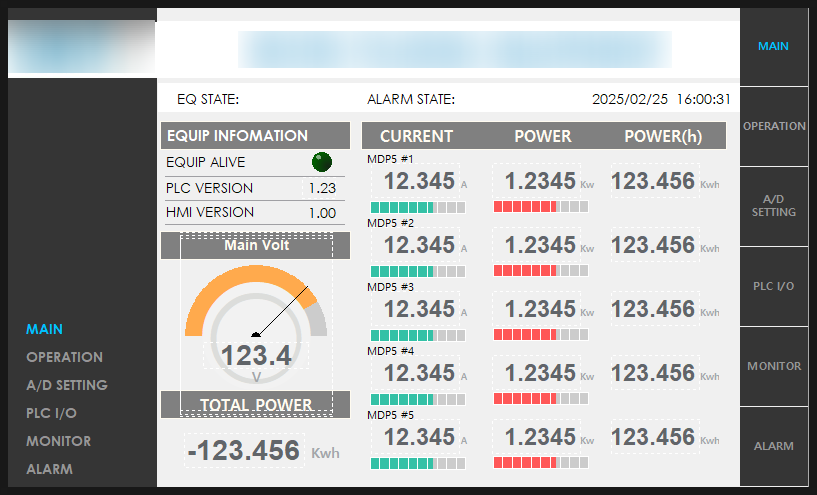
Task: Open MONITOR from the right button panel
Action: coord(774,366)
